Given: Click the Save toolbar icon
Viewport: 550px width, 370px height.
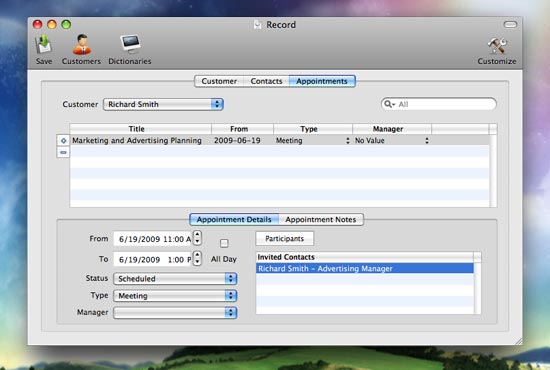Looking at the screenshot, I should 43,45.
